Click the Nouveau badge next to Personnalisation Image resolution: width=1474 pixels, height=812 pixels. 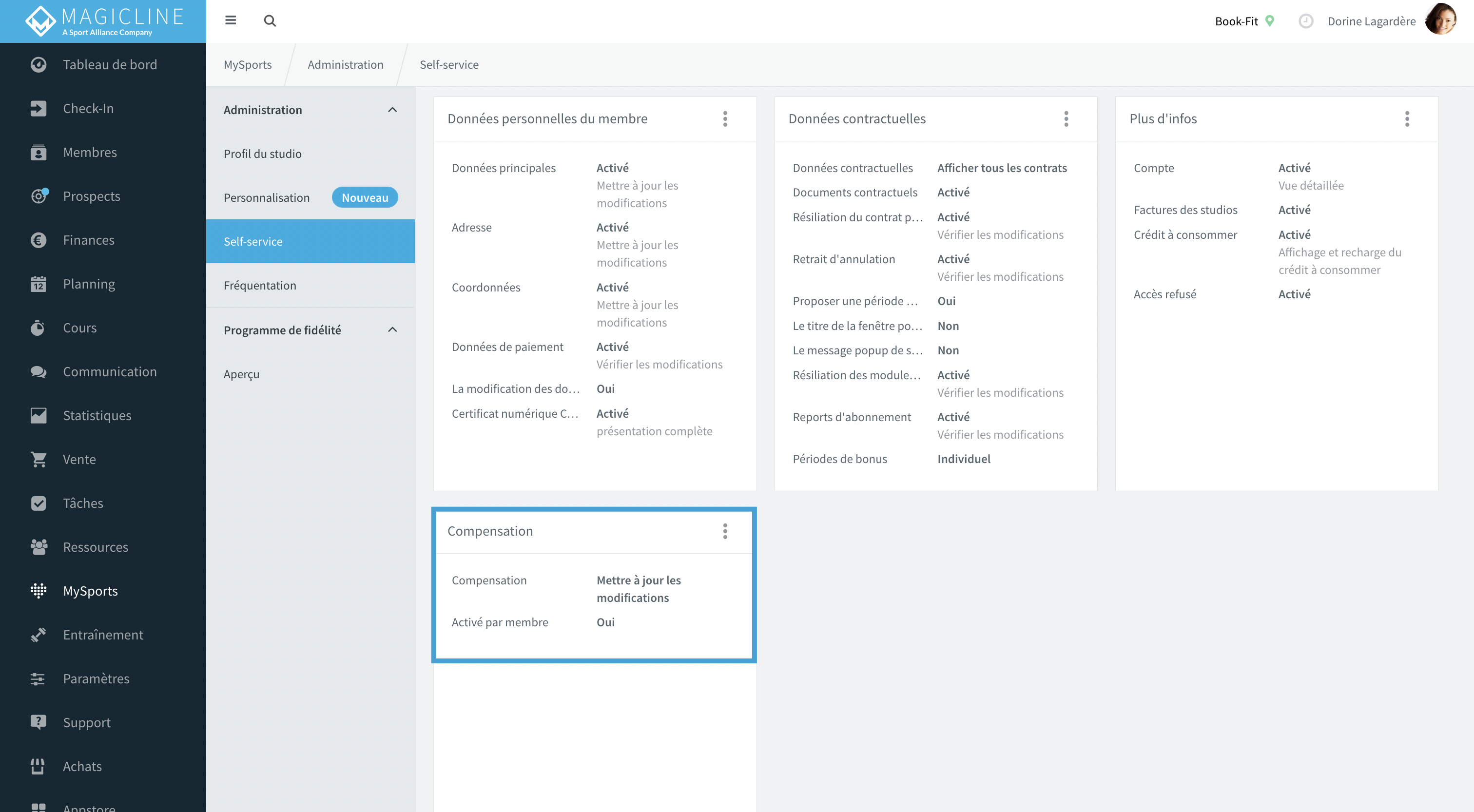[365, 197]
